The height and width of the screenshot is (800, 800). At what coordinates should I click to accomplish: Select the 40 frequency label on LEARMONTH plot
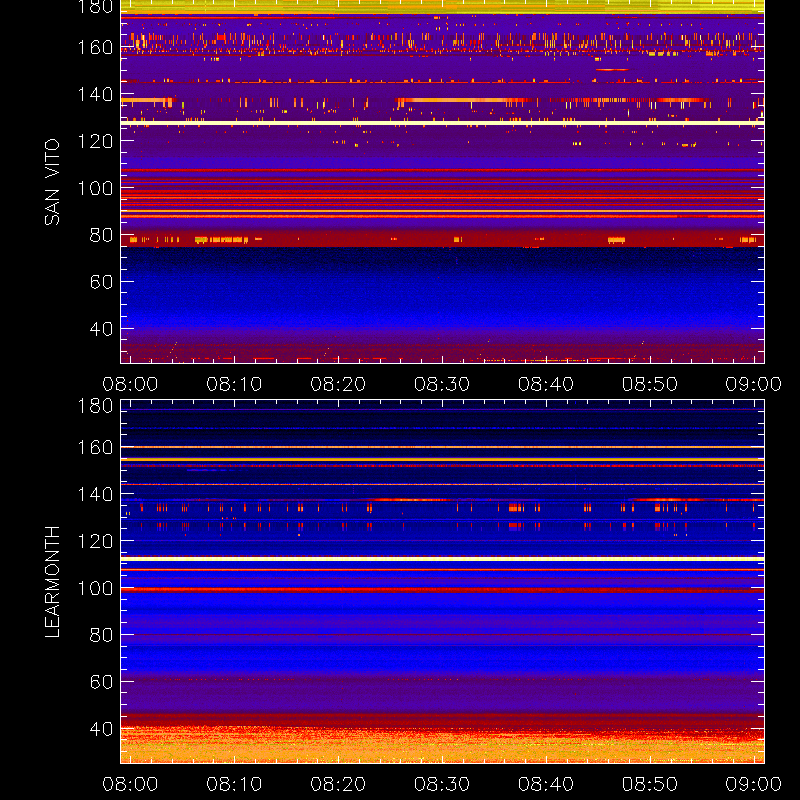101,729
